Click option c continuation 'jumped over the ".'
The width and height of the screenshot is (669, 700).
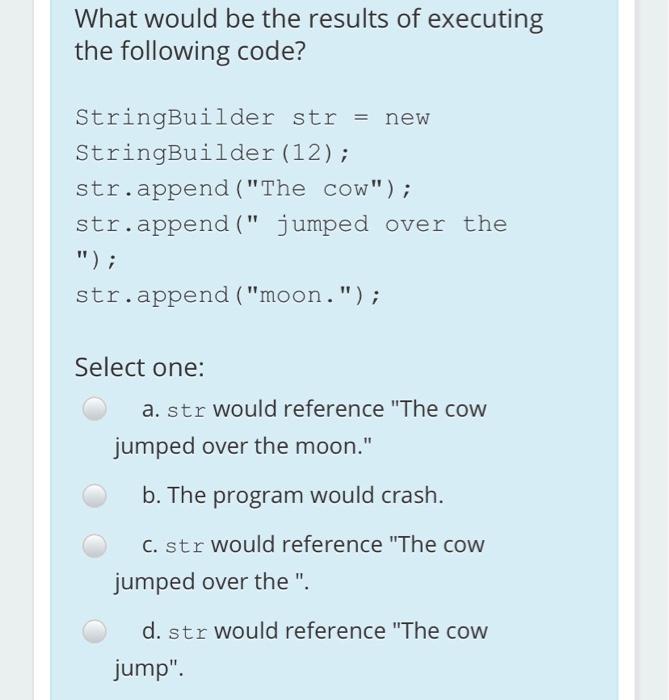point(211,582)
